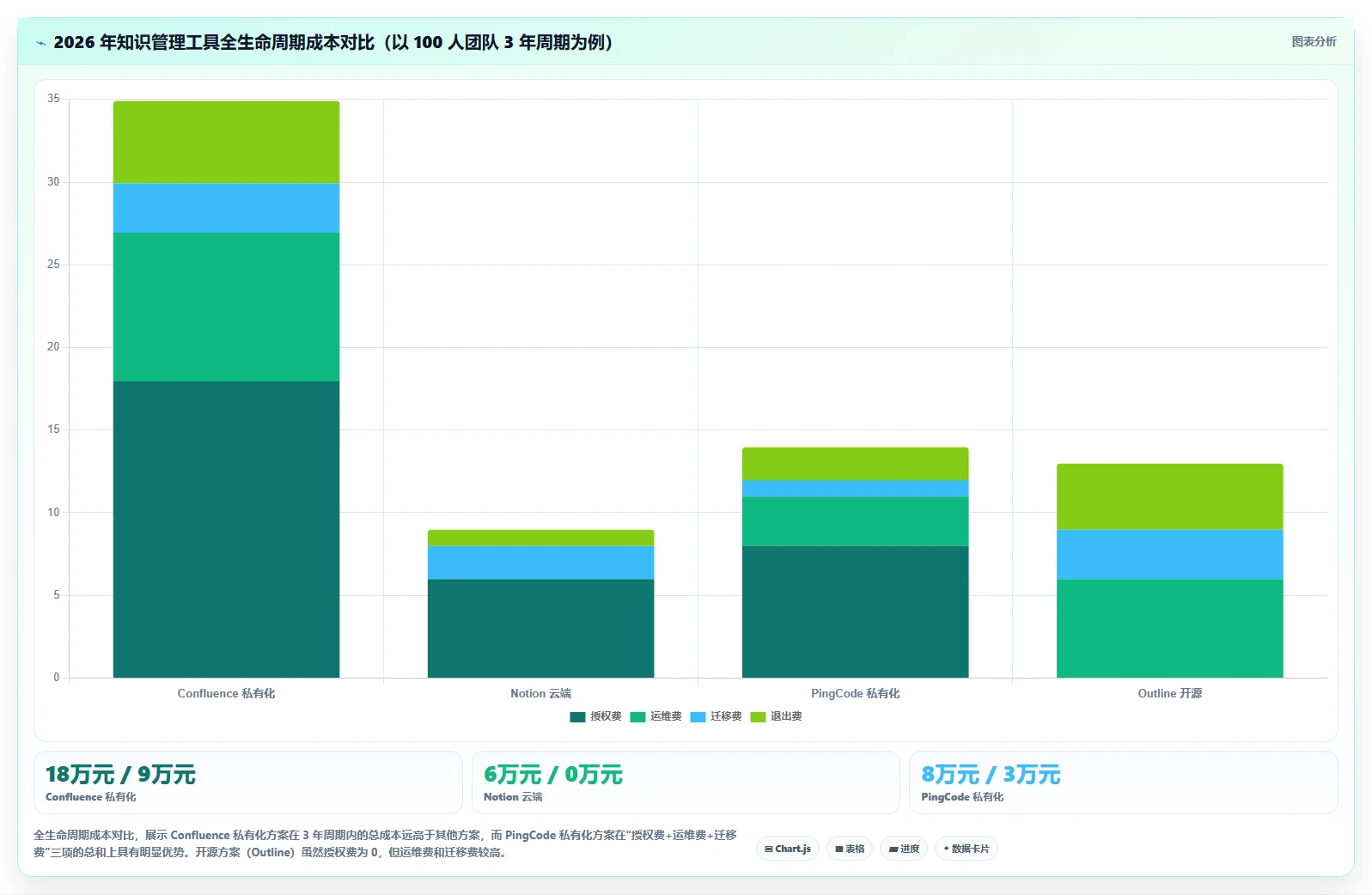Image resolution: width=1372 pixels, height=895 pixels.
Task: Click x-axis label Outline 开源
Action: coord(1169,693)
